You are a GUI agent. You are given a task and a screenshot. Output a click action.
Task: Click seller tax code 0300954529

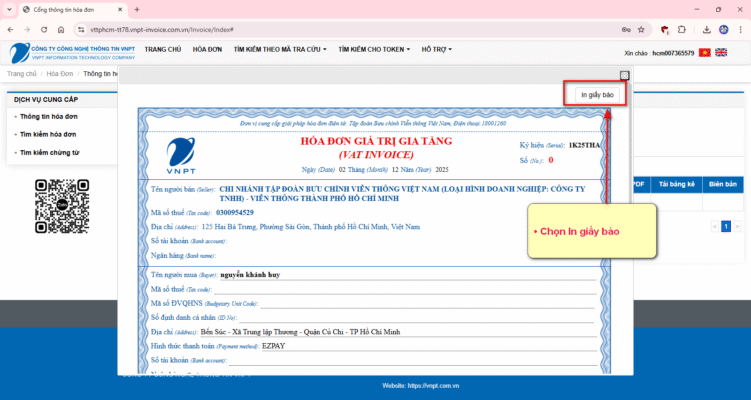(x=235, y=212)
